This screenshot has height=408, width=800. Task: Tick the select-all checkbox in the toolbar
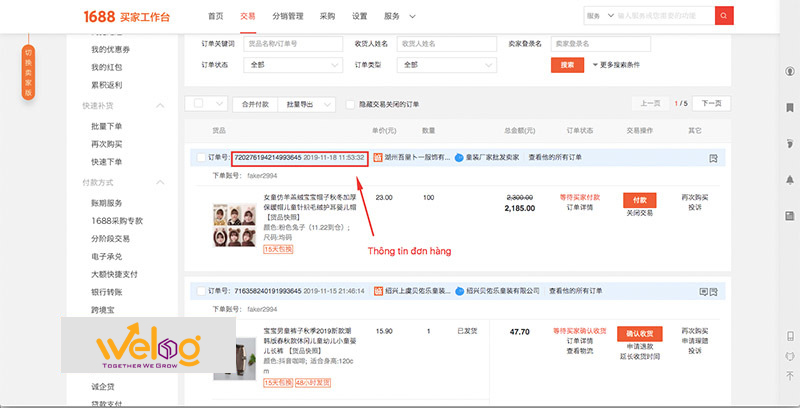coord(198,104)
